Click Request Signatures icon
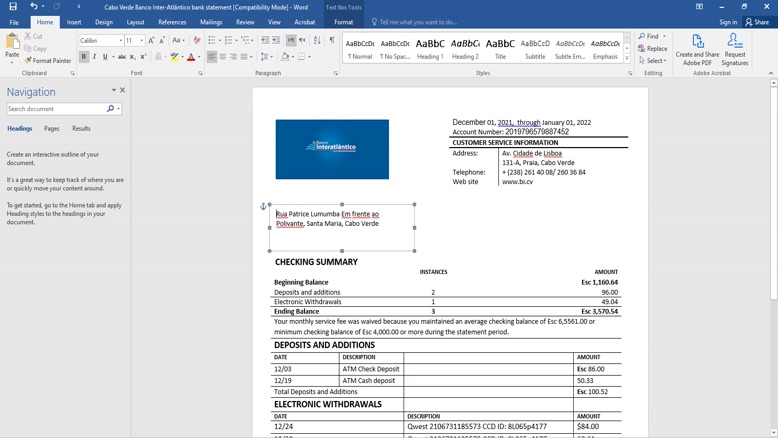This screenshot has width=778, height=438. coord(735,50)
